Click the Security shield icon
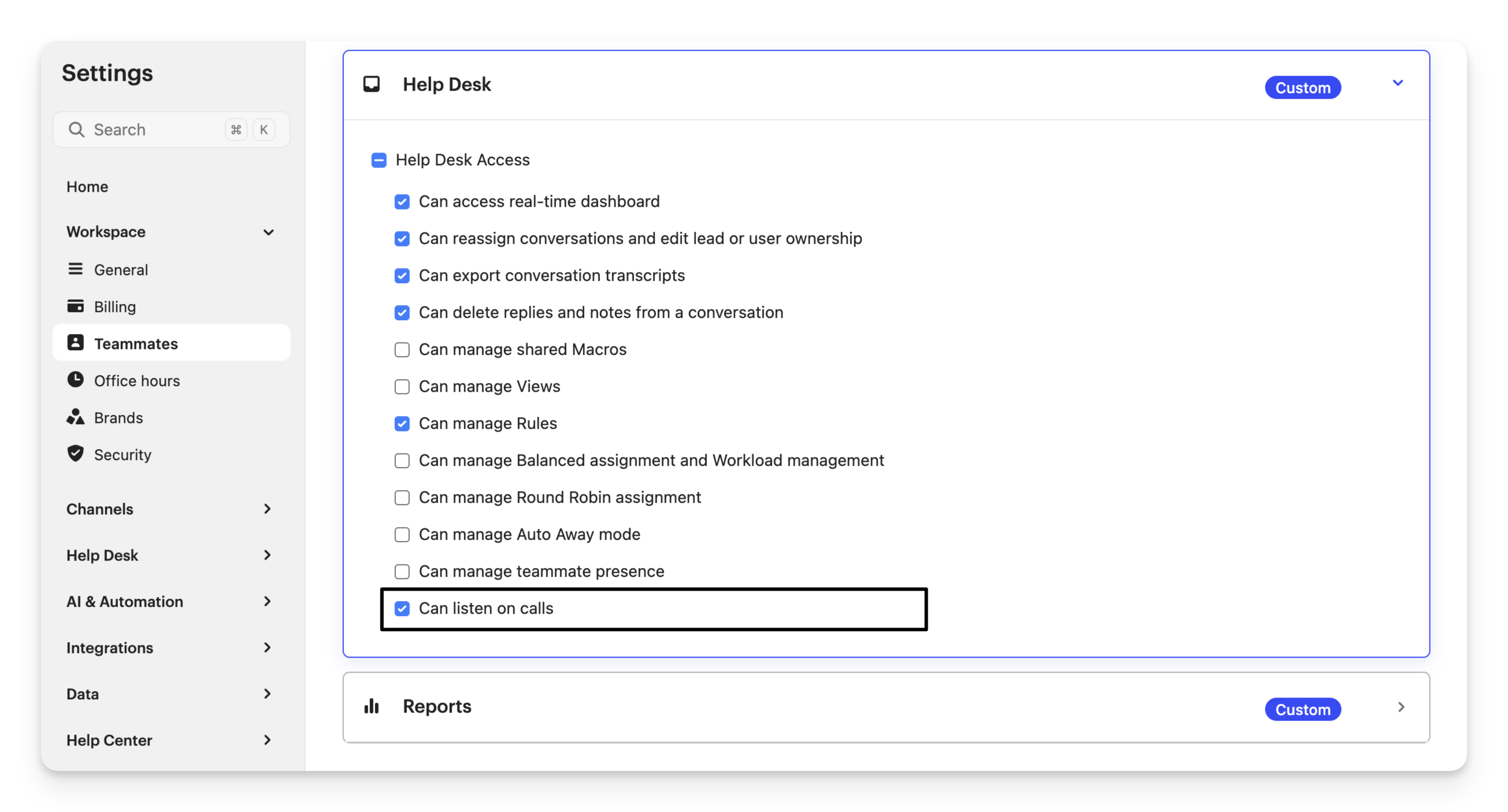 pos(75,454)
